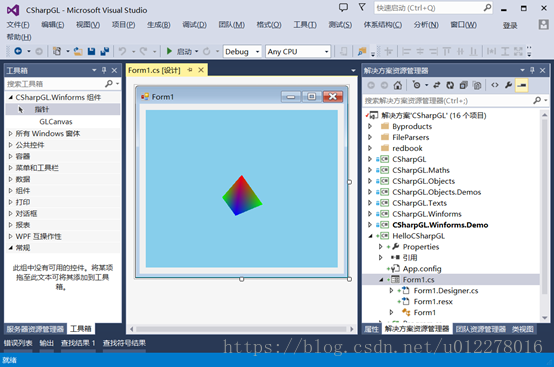The width and height of the screenshot is (554, 367).
Task: Click the Toolbox search magnifier icon
Action: pos(109,83)
